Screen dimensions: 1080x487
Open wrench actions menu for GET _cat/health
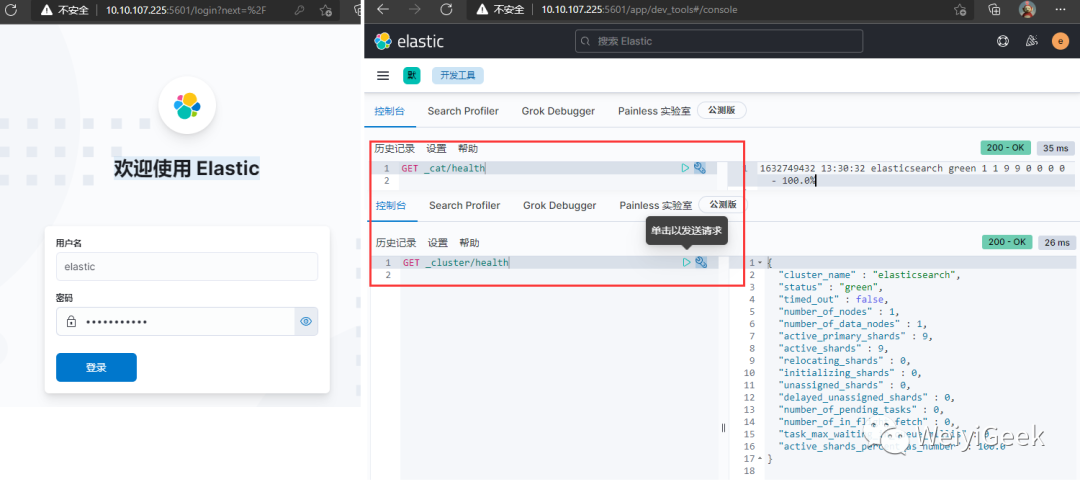click(700, 167)
